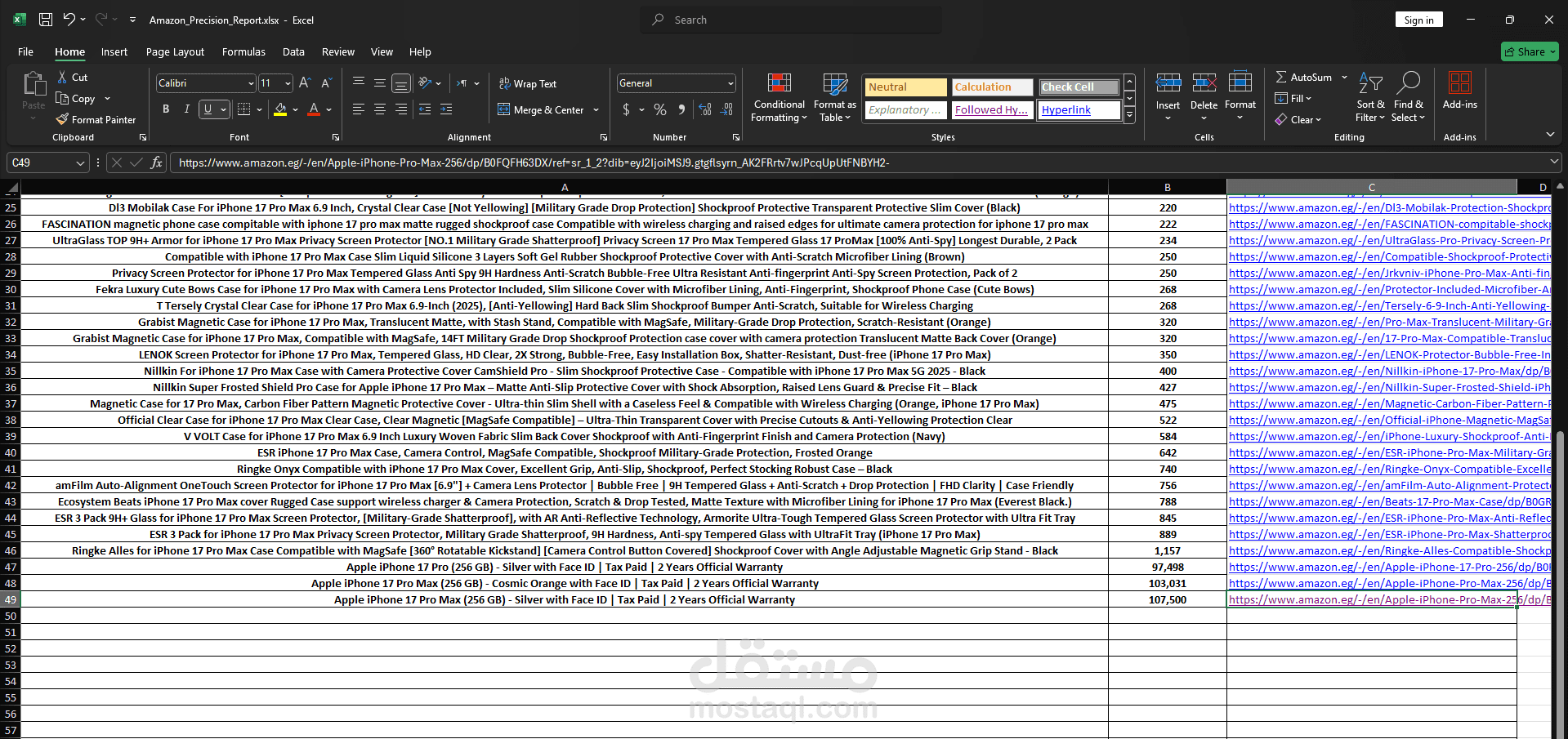Toggle Bold formatting
Screen dimensions: 1568x739
tap(166, 109)
